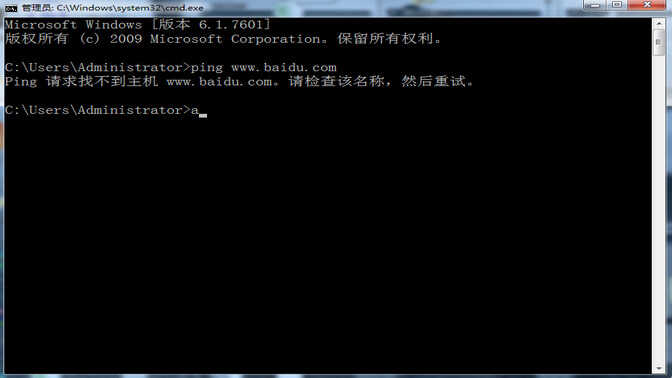The height and width of the screenshot is (378, 672).
Task: Click the scrollbar down arrow
Action: click(659, 368)
